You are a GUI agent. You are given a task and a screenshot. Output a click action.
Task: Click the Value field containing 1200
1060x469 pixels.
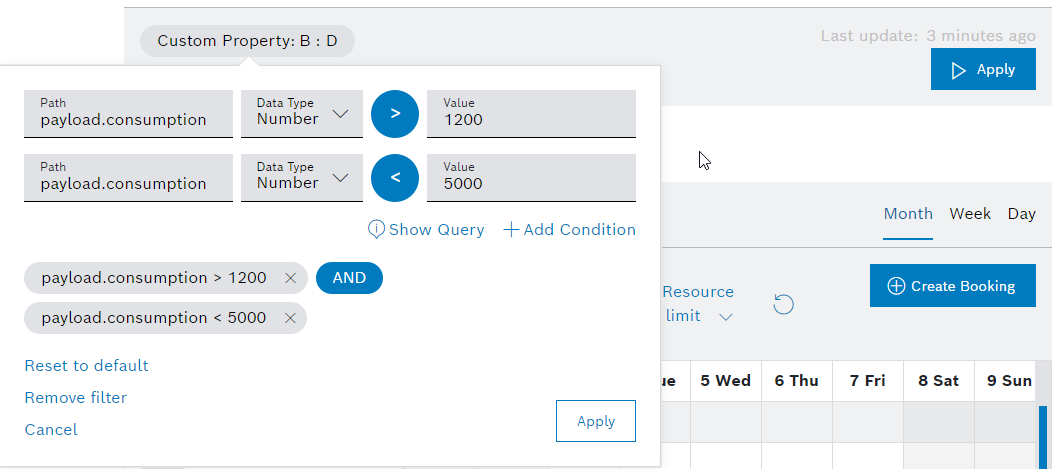[x=531, y=114]
